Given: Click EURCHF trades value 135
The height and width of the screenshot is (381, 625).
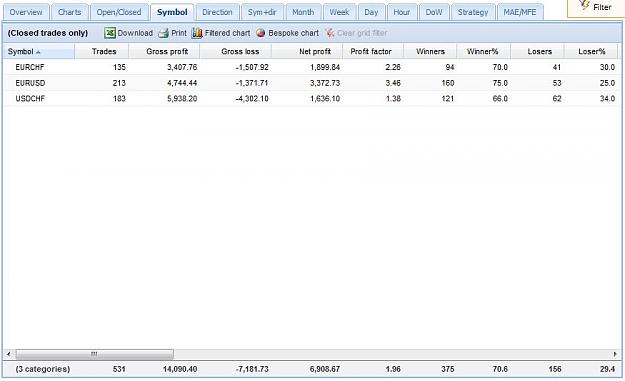Looking at the screenshot, I should pyautogui.click(x=119, y=67).
